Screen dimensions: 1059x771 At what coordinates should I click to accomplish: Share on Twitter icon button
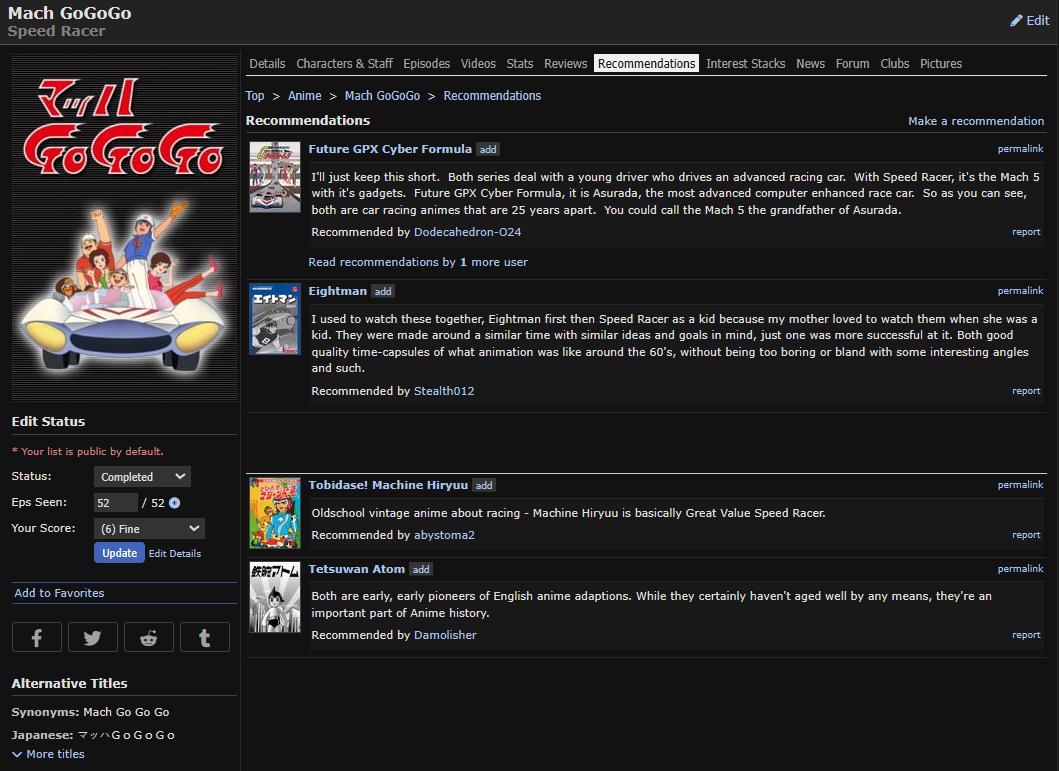[x=93, y=637]
